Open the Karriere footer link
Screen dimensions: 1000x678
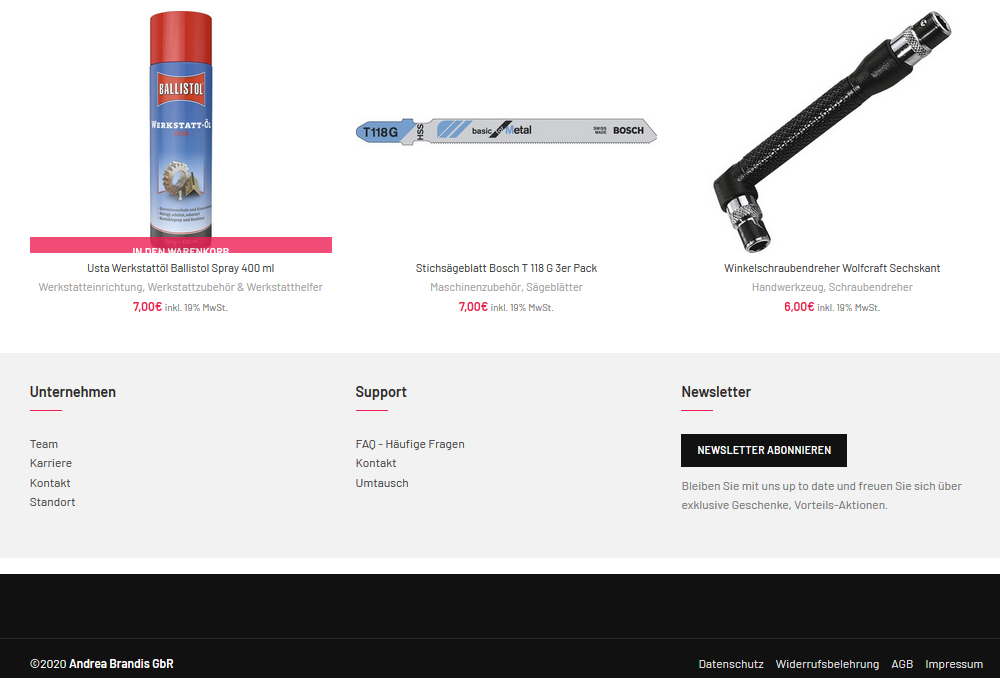[x=50, y=463]
